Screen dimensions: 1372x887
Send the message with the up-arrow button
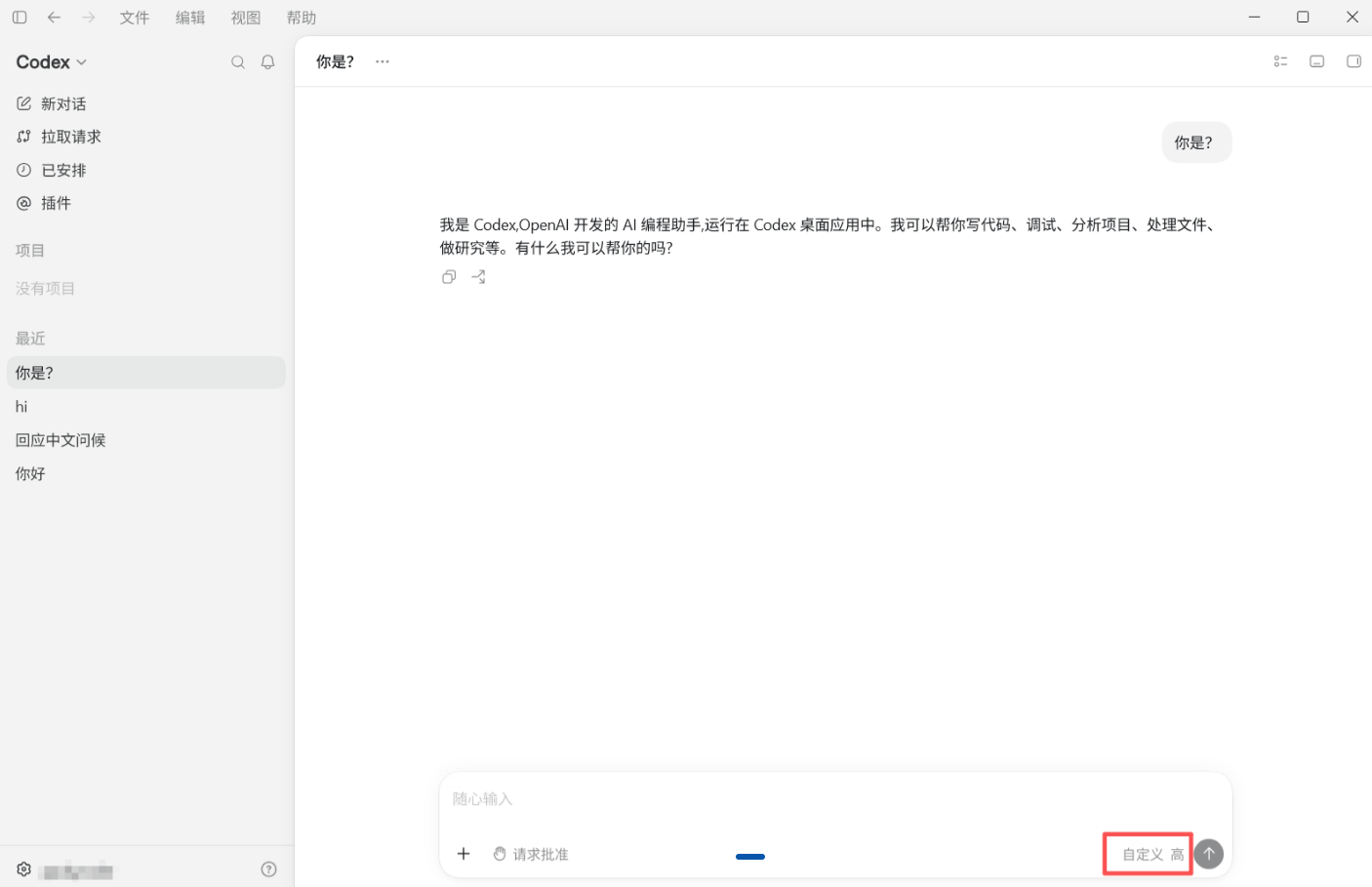(x=1209, y=854)
